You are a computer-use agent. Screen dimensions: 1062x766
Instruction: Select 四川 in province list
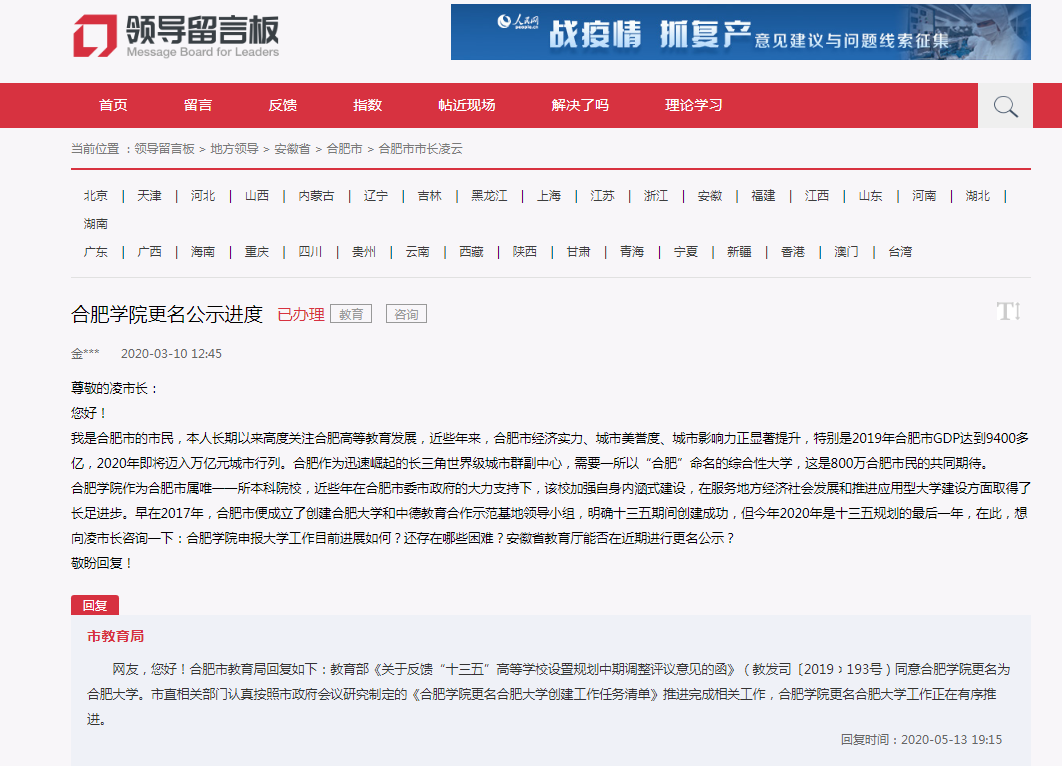(310, 252)
